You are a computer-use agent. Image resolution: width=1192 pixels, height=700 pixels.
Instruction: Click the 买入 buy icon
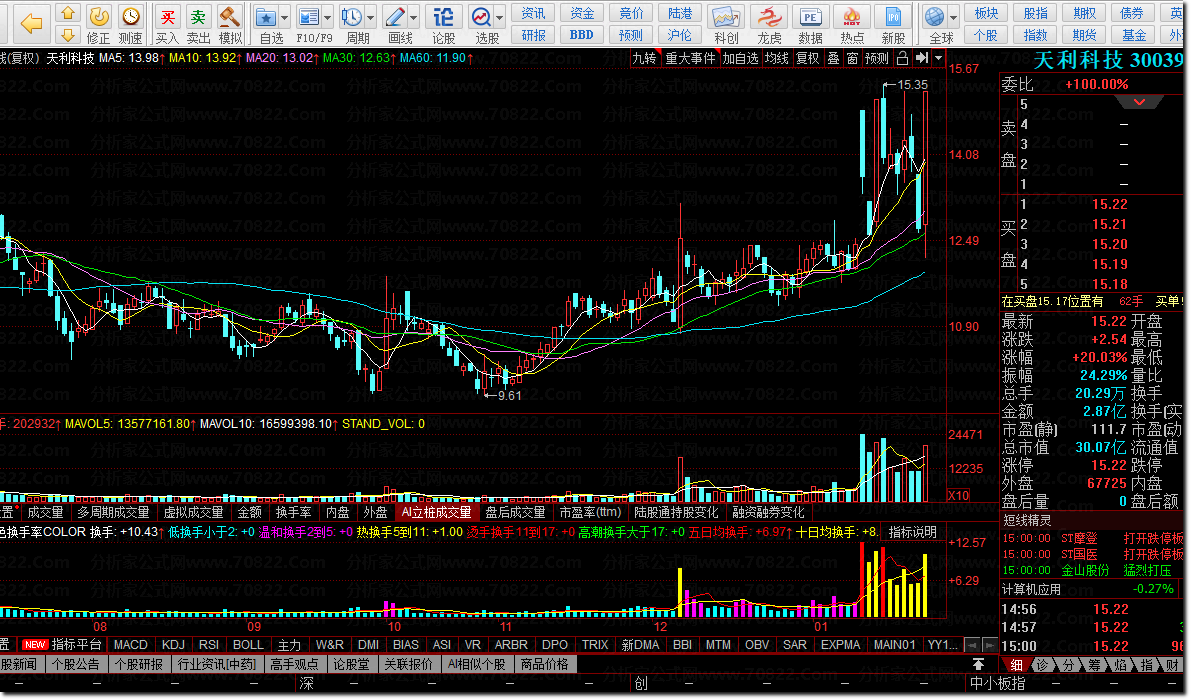click(167, 17)
